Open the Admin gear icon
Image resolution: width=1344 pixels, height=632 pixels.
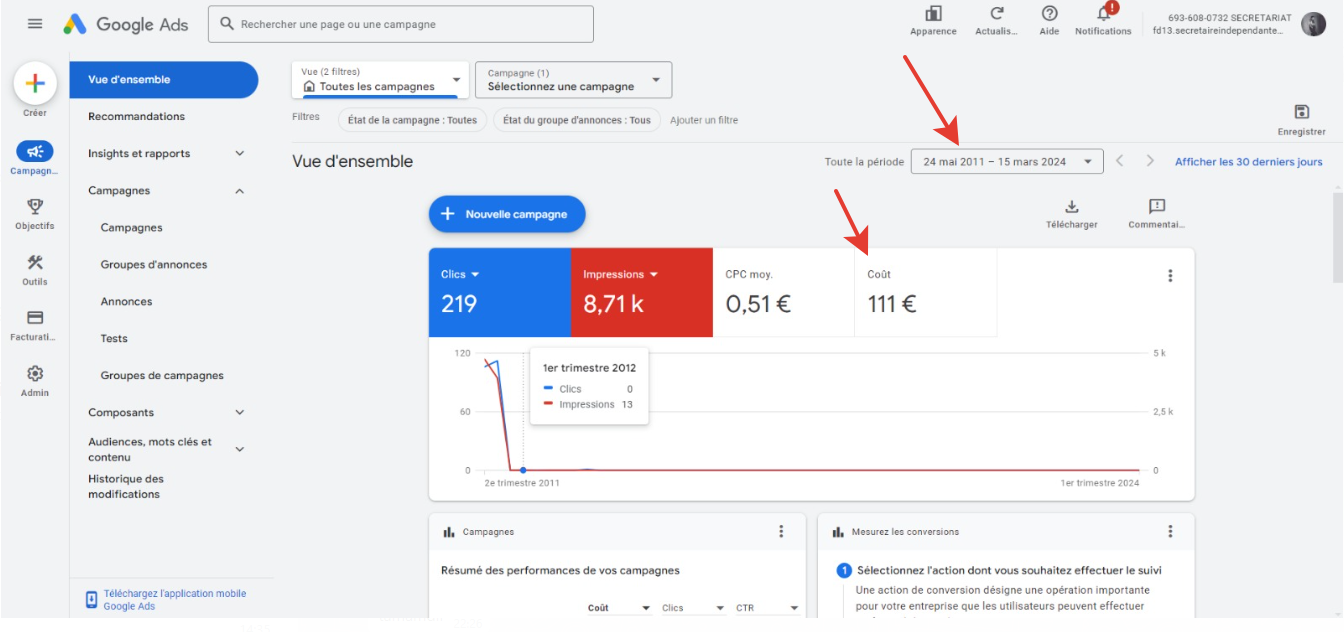tap(35, 373)
